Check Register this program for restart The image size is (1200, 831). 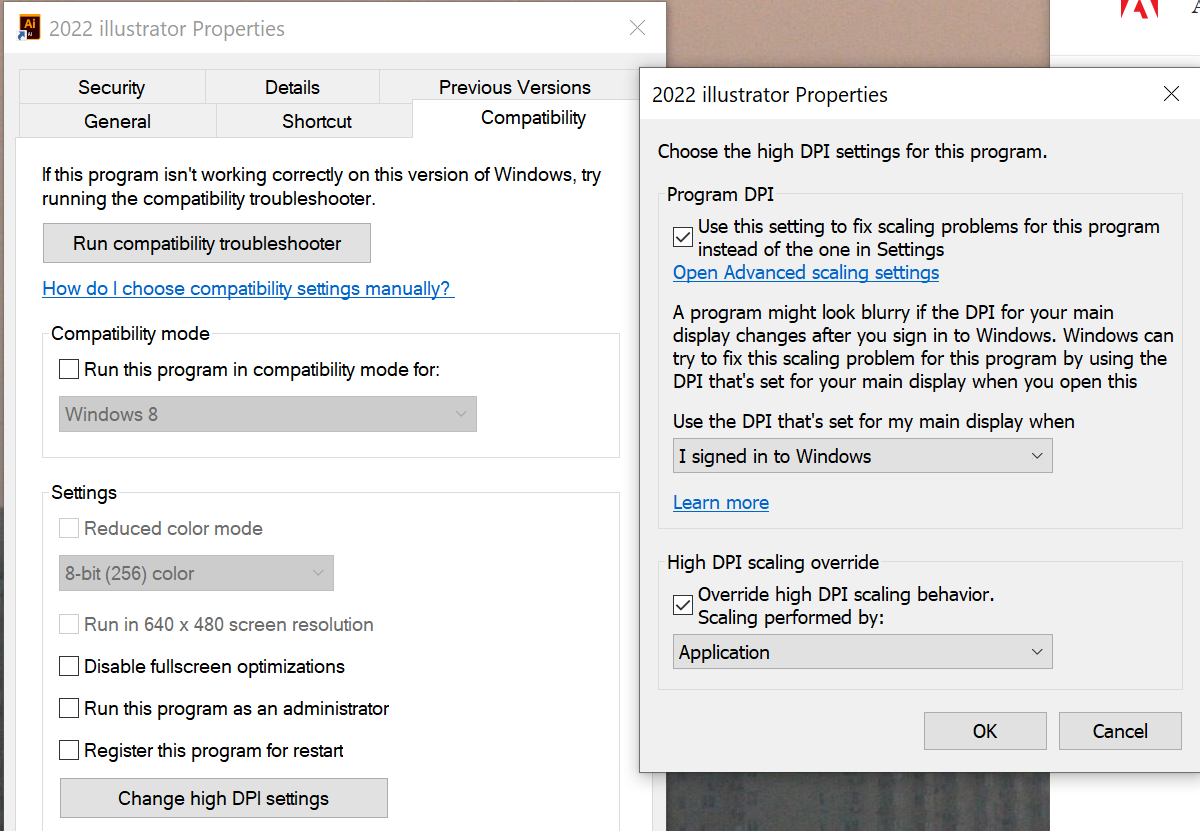click(68, 750)
